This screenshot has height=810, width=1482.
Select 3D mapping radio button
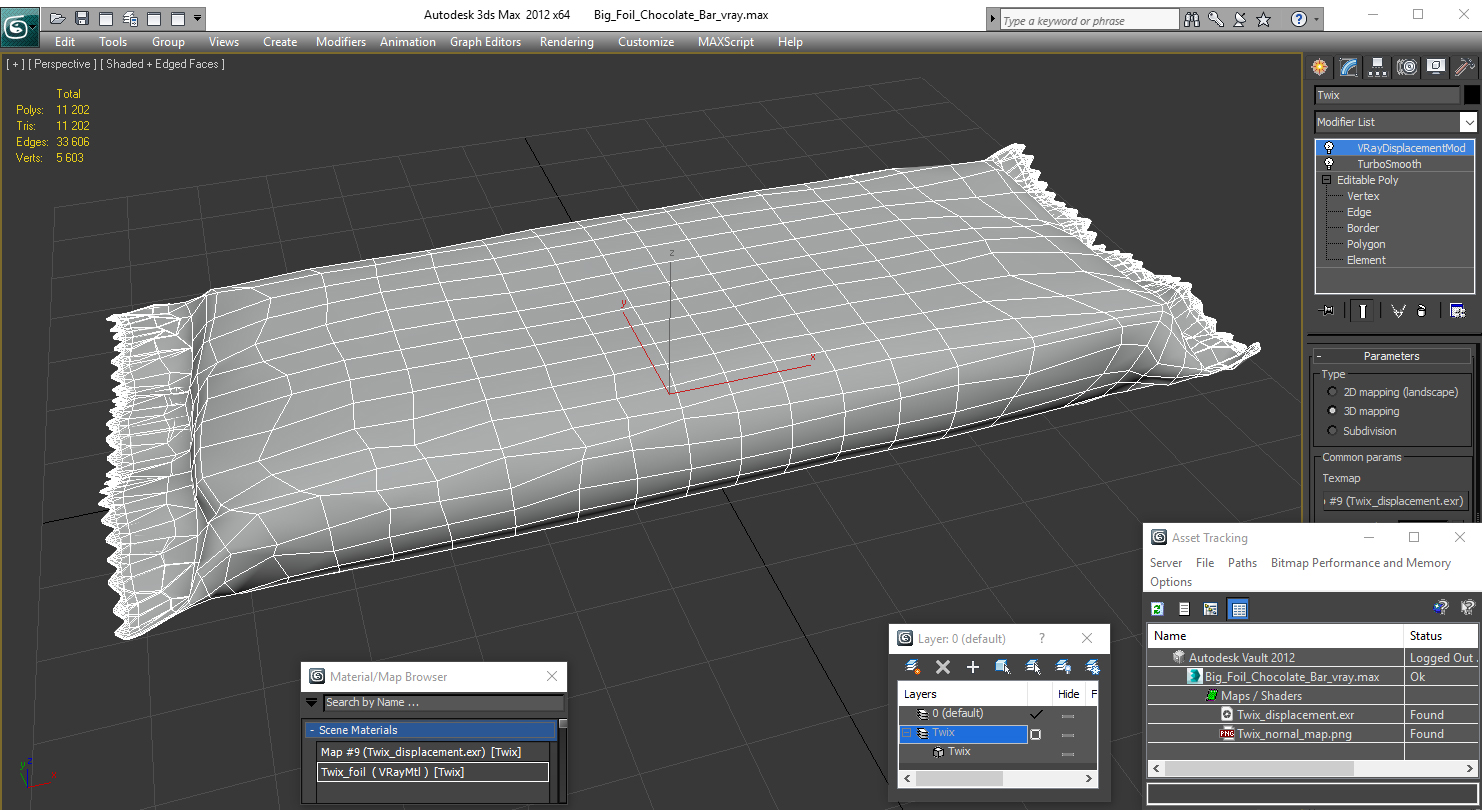pyautogui.click(x=1332, y=411)
